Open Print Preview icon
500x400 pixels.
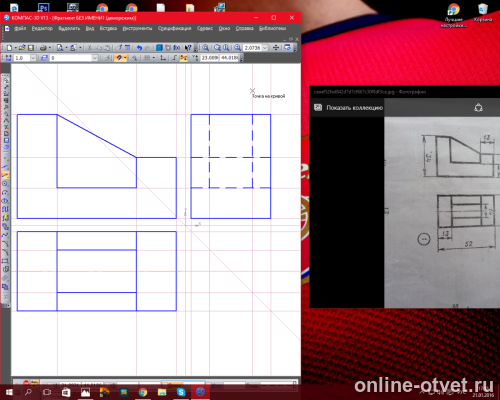click(x=60, y=48)
